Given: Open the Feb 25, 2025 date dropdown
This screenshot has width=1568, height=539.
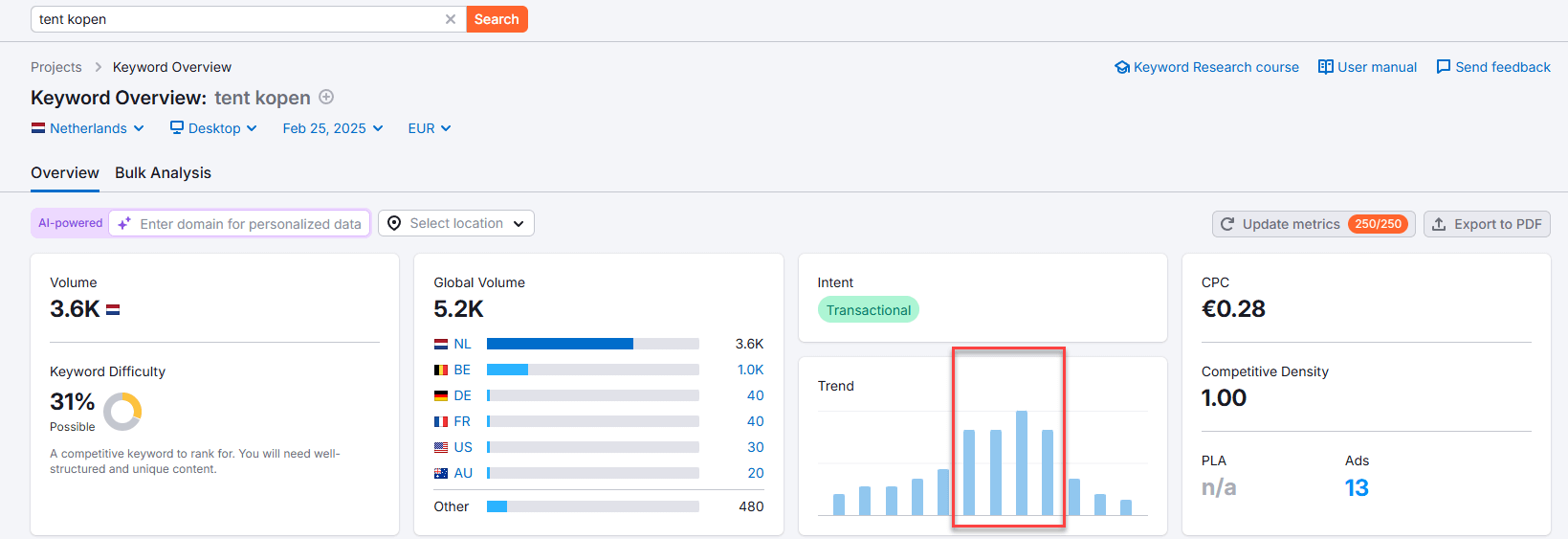Looking at the screenshot, I should (333, 128).
